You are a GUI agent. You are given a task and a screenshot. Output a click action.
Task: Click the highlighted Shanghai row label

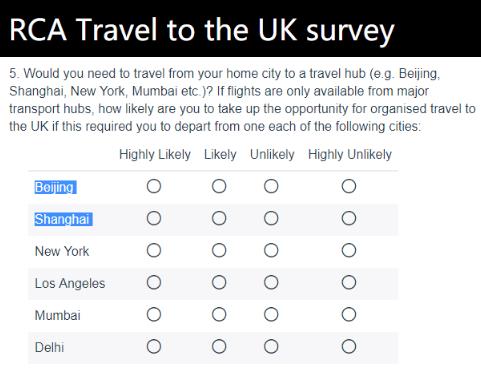click(63, 219)
